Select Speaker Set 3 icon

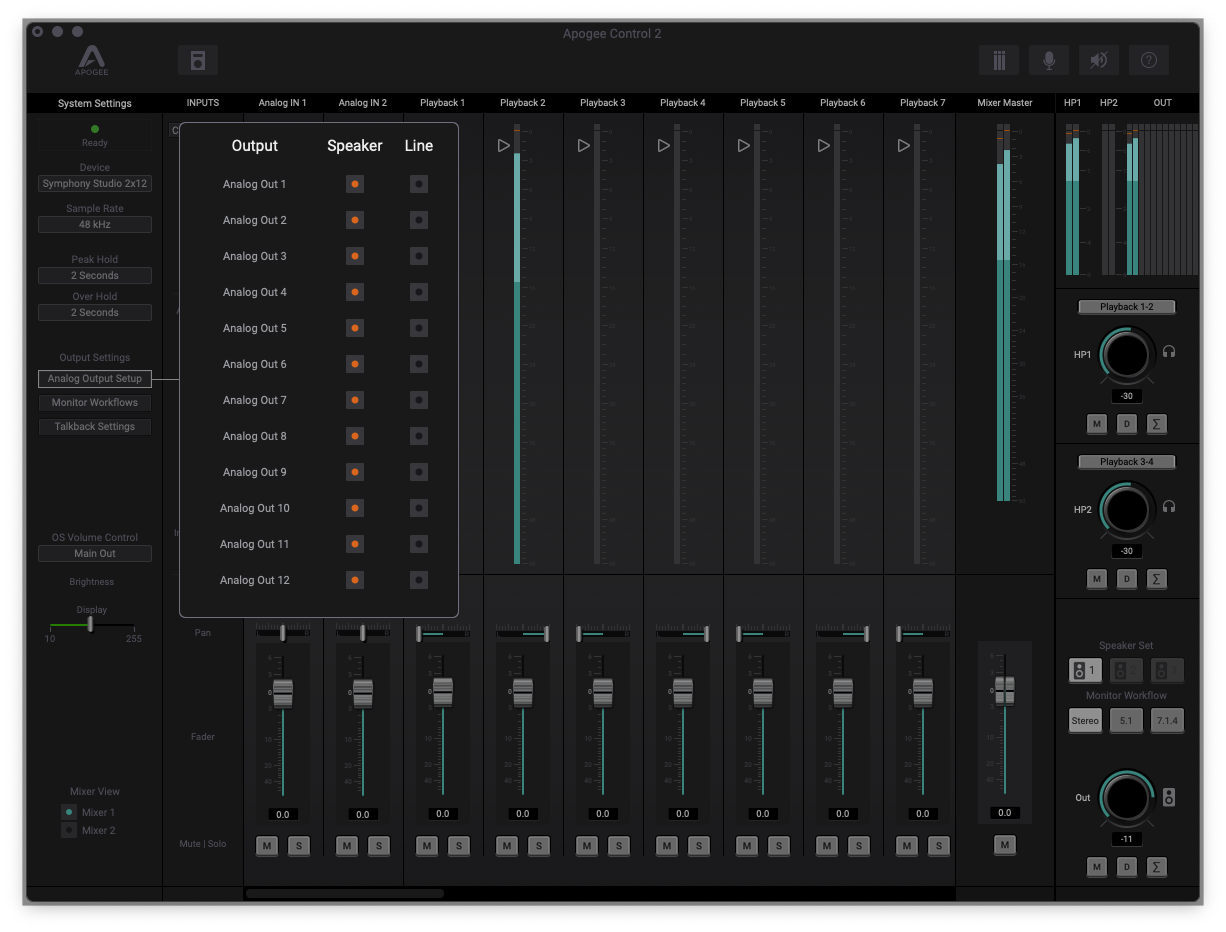point(1167,671)
